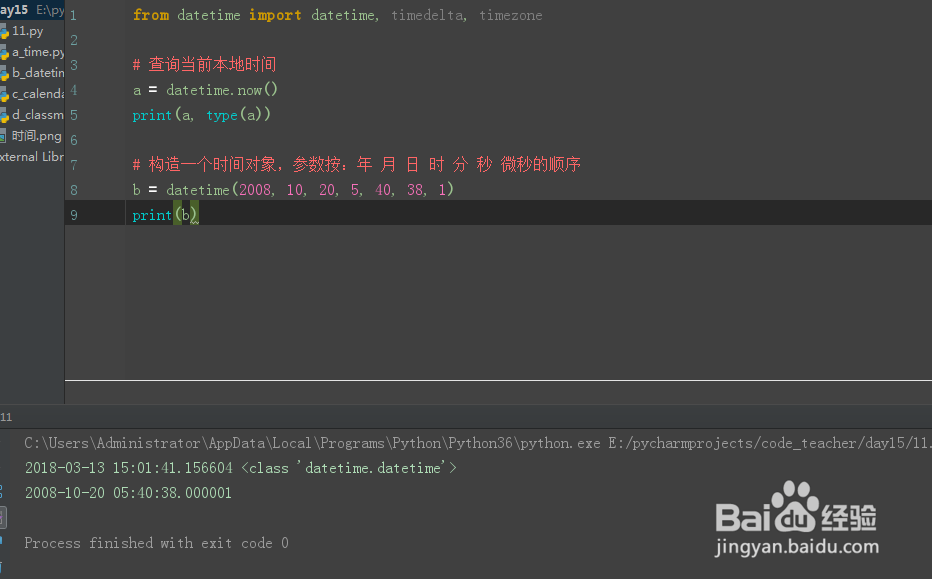Open the b_datetime file in the tree

(38, 73)
